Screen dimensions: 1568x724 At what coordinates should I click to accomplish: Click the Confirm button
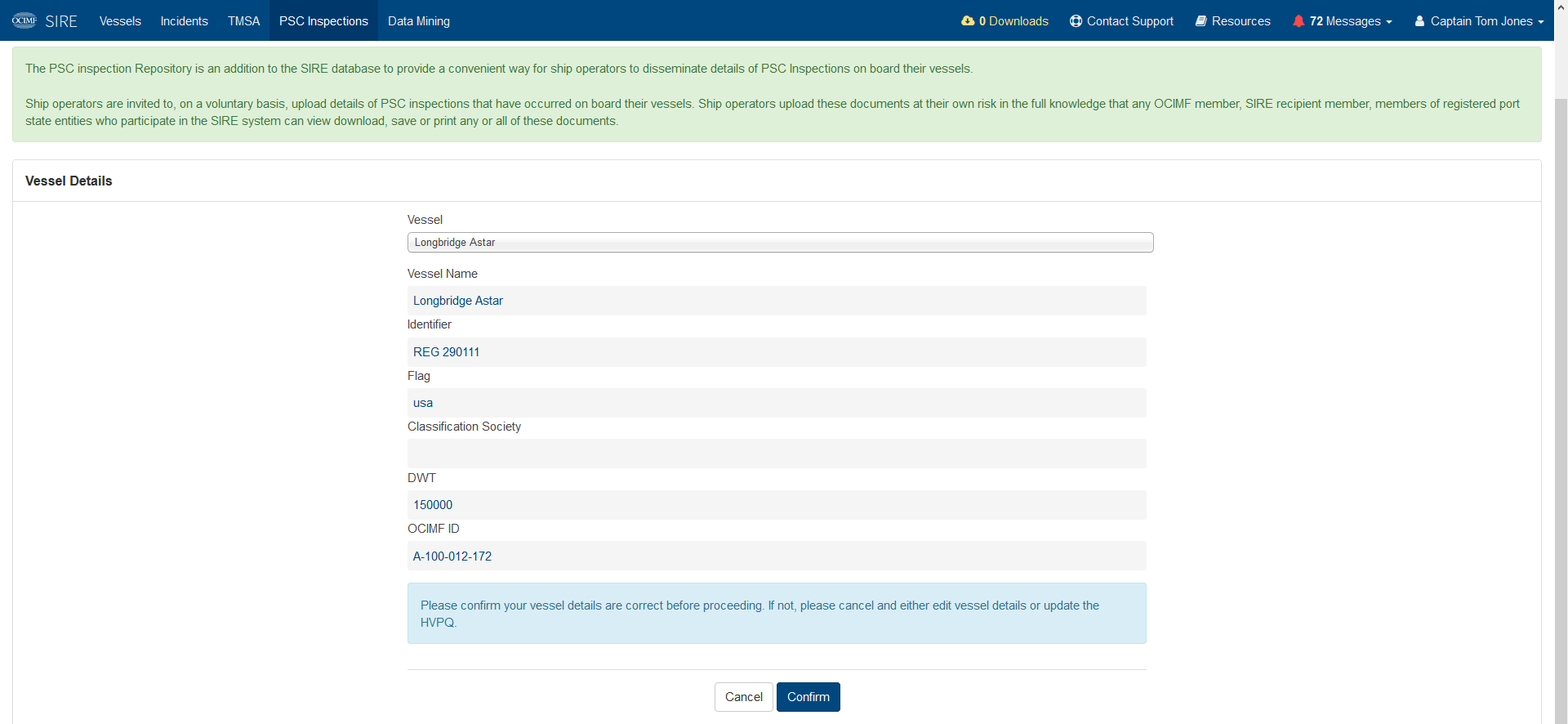tap(808, 697)
